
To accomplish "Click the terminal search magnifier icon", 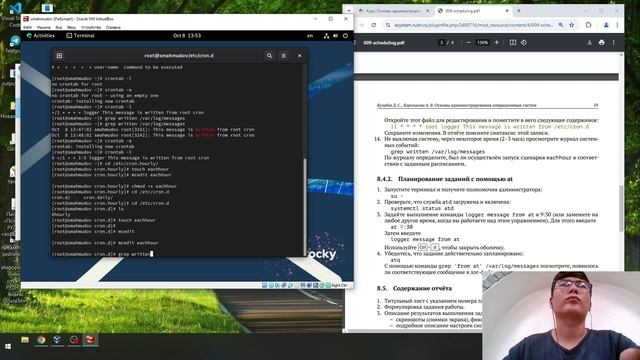I will coord(269,56).
